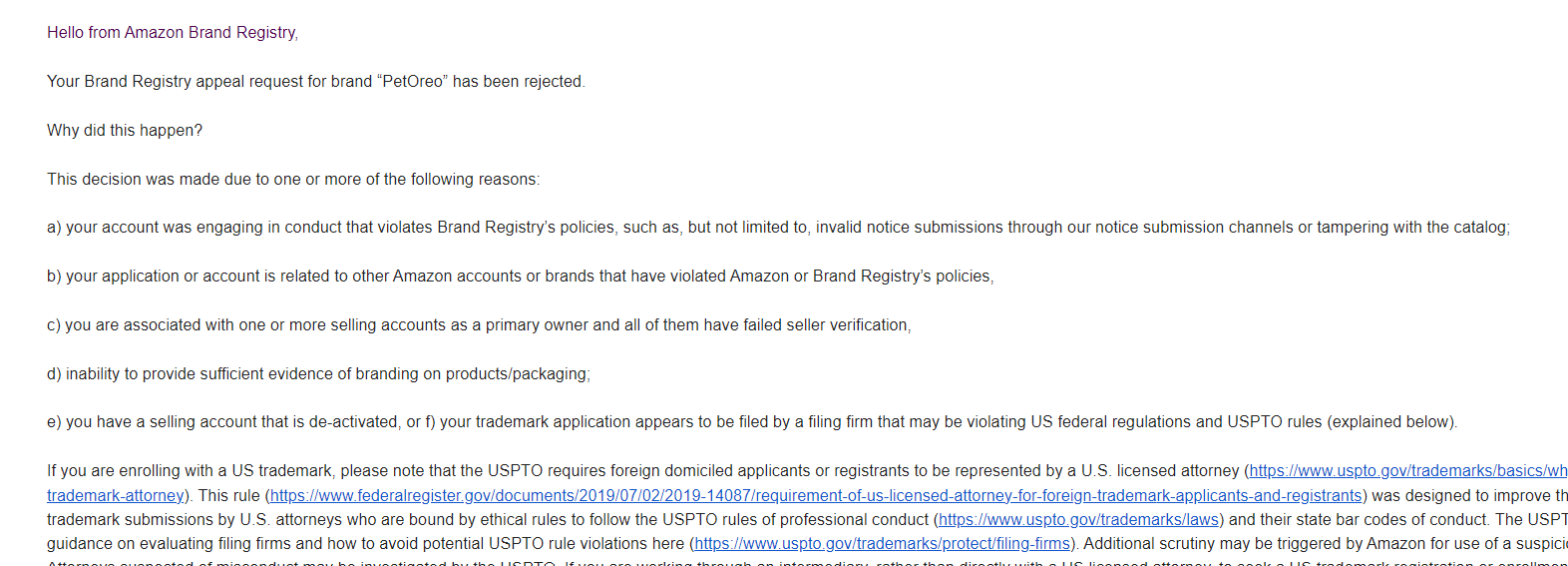Click the "trademark-attorney" link continuation
Image resolution: width=1568 pixels, height=566 pixels.
tap(116, 496)
